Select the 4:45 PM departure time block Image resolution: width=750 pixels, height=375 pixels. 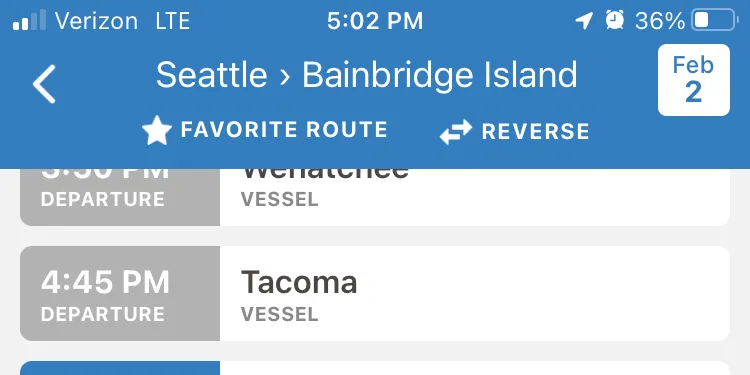[120, 294]
